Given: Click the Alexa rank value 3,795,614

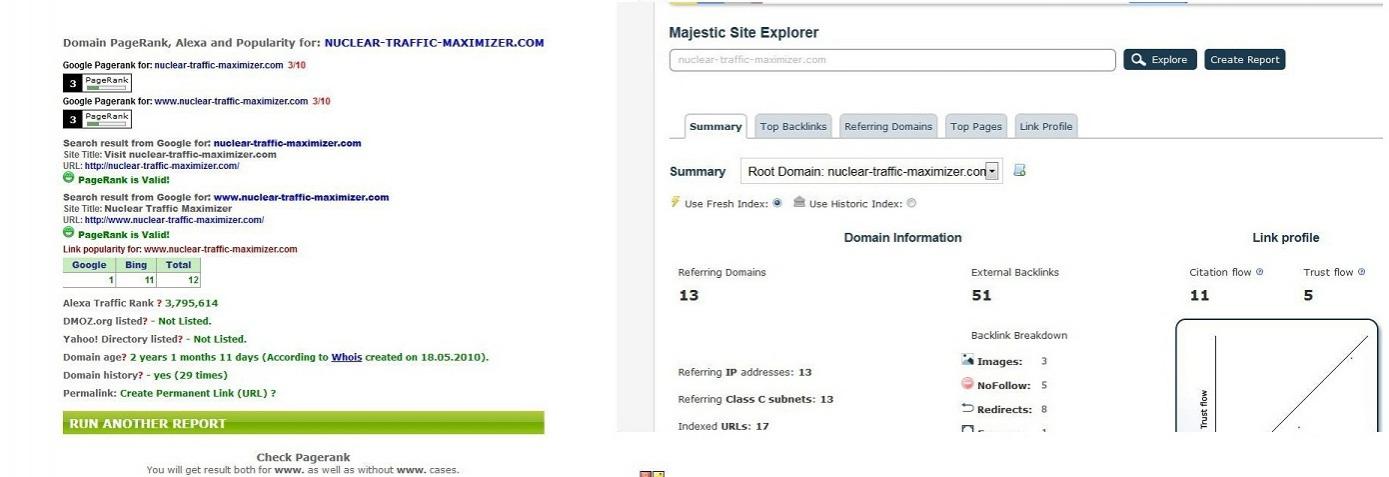Looking at the screenshot, I should pyautogui.click(x=191, y=303).
